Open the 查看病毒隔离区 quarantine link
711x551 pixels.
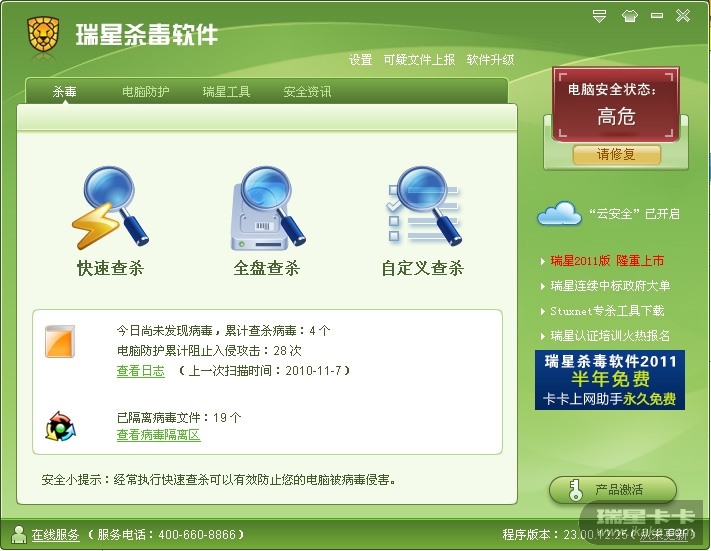[158, 435]
